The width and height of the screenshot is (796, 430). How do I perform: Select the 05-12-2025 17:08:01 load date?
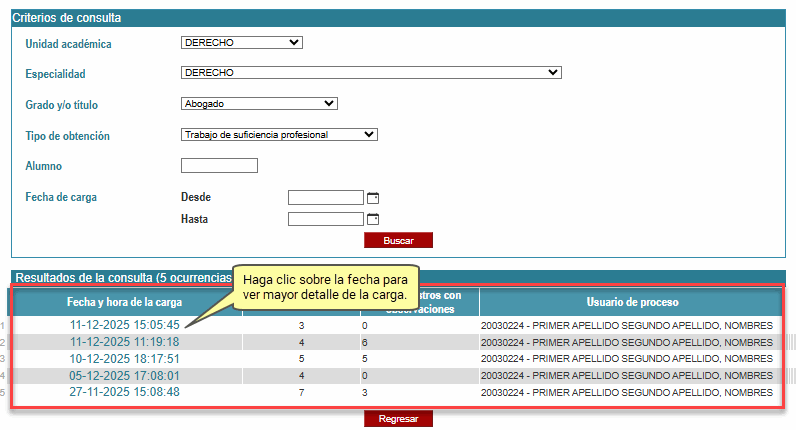124,375
